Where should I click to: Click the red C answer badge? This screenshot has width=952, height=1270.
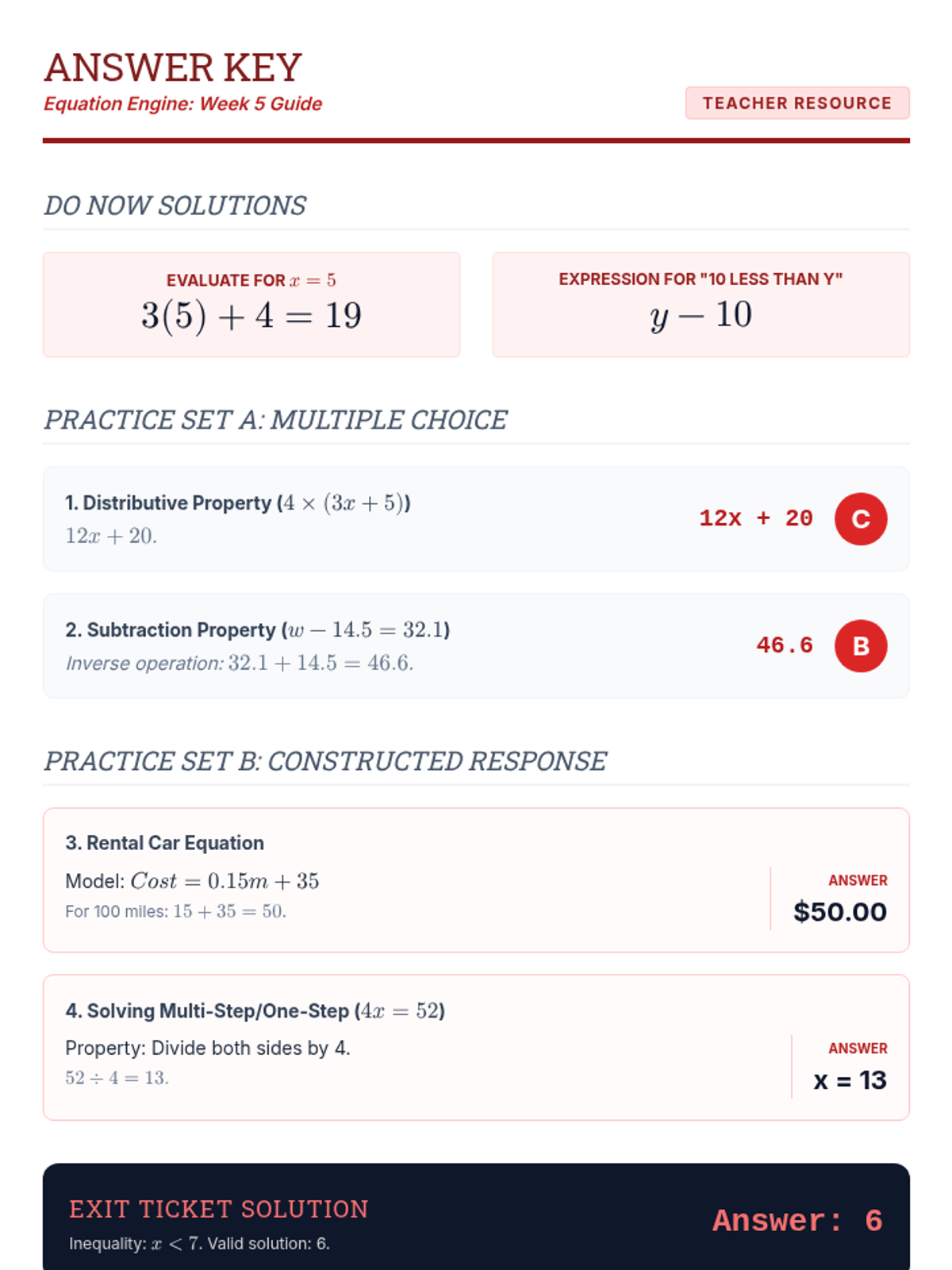[861, 519]
